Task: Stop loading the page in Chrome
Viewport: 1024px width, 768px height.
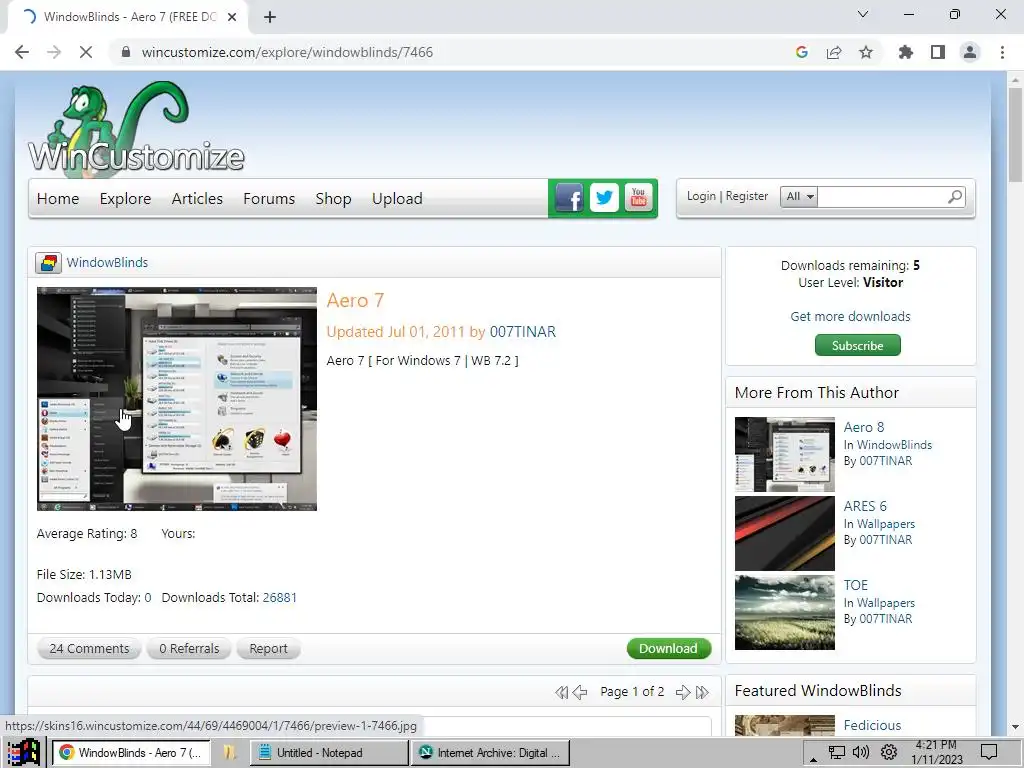Action: tap(86, 52)
